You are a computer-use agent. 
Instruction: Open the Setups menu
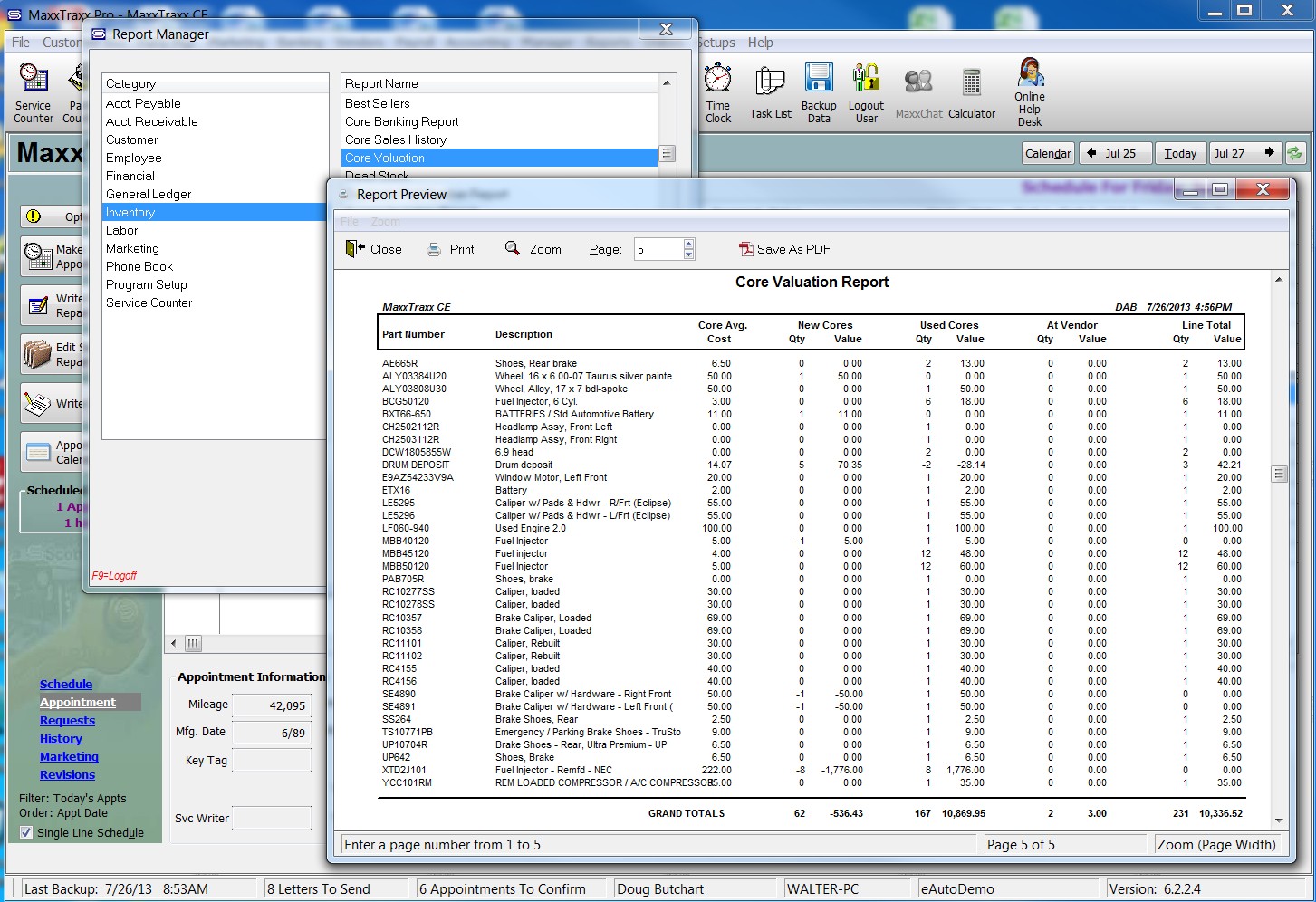pos(716,43)
